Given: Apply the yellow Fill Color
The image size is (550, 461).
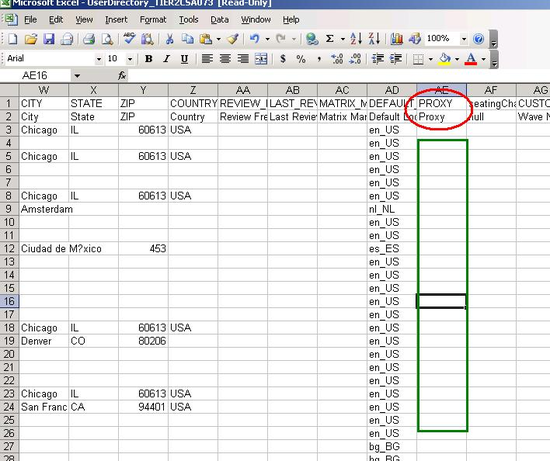Looking at the screenshot, I should tap(444, 59).
